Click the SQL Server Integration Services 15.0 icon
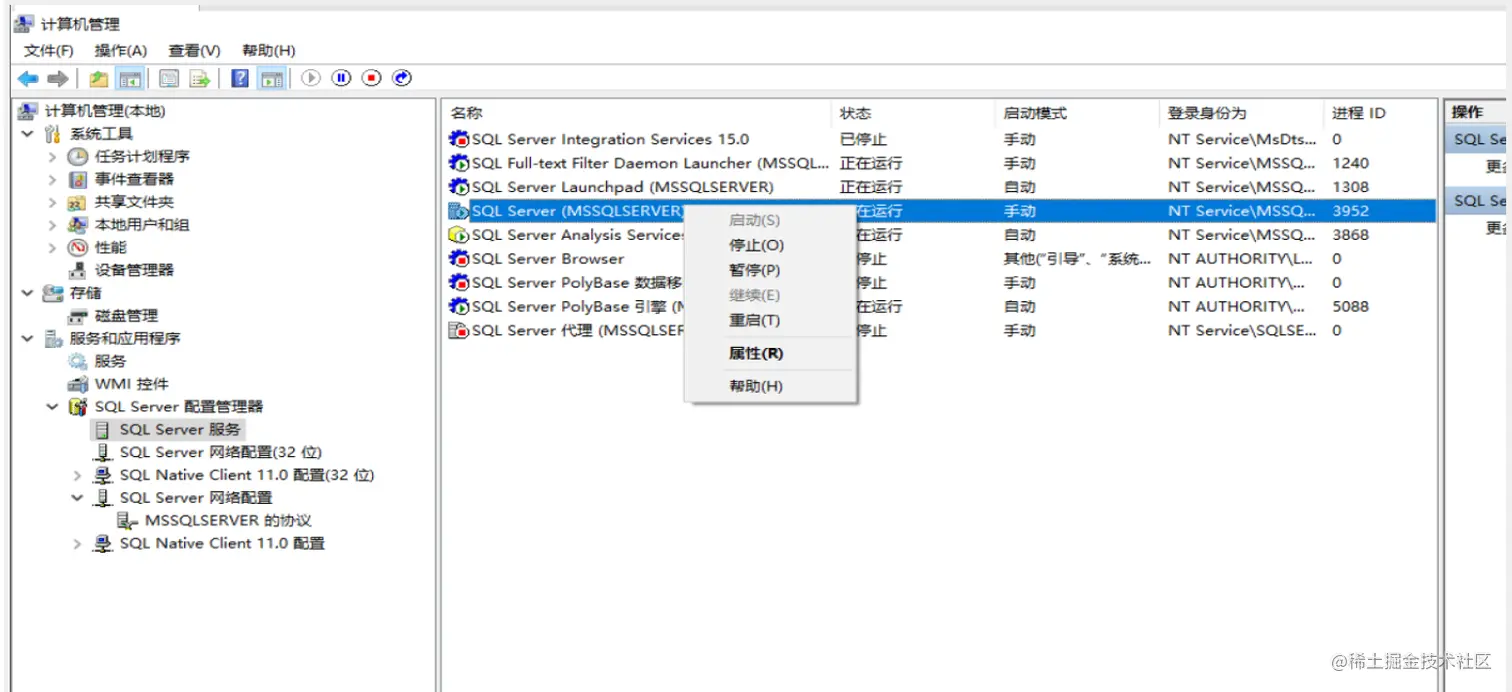 [x=459, y=140]
